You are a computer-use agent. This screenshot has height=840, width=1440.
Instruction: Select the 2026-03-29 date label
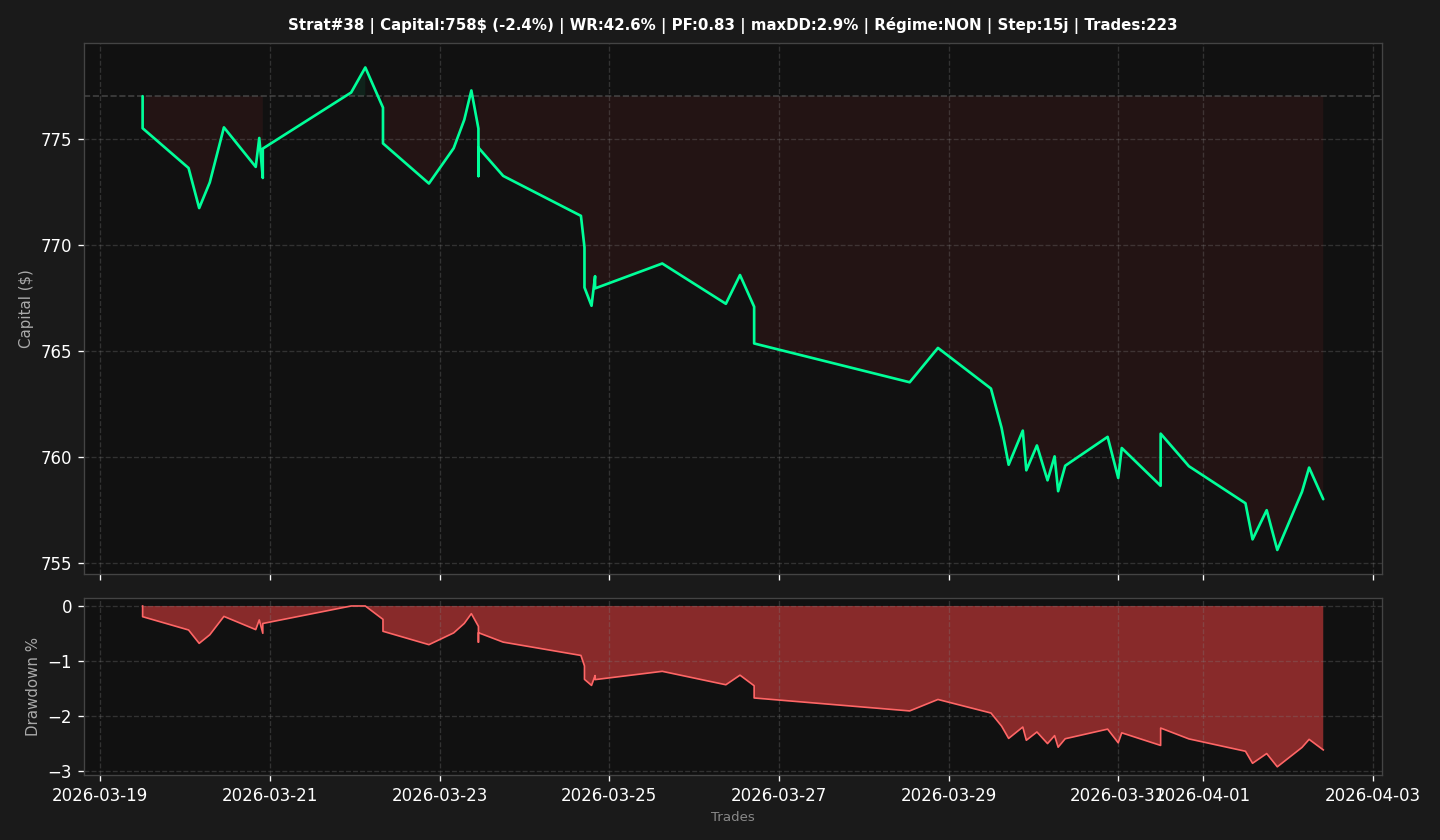(949, 795)
